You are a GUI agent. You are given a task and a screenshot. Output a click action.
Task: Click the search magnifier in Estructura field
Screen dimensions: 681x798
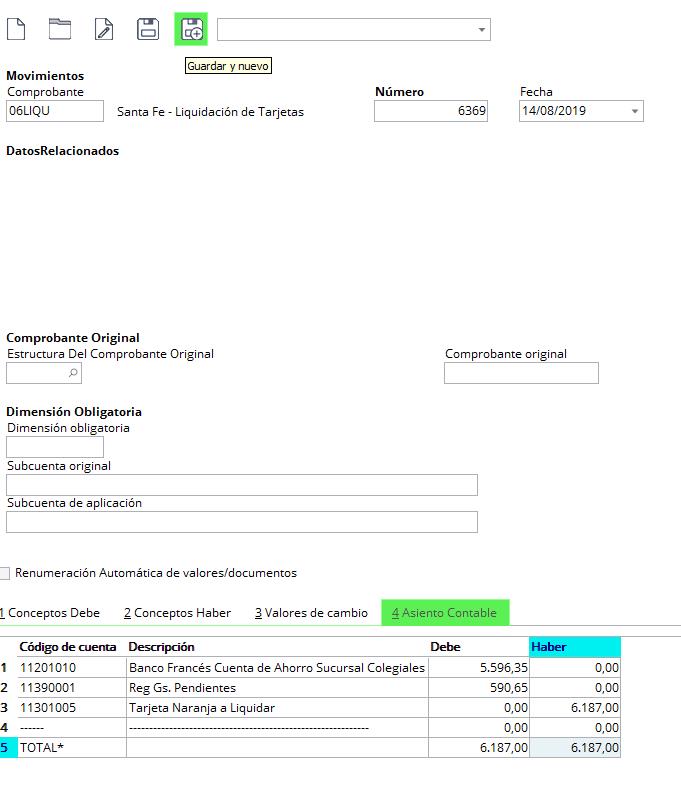73,373
